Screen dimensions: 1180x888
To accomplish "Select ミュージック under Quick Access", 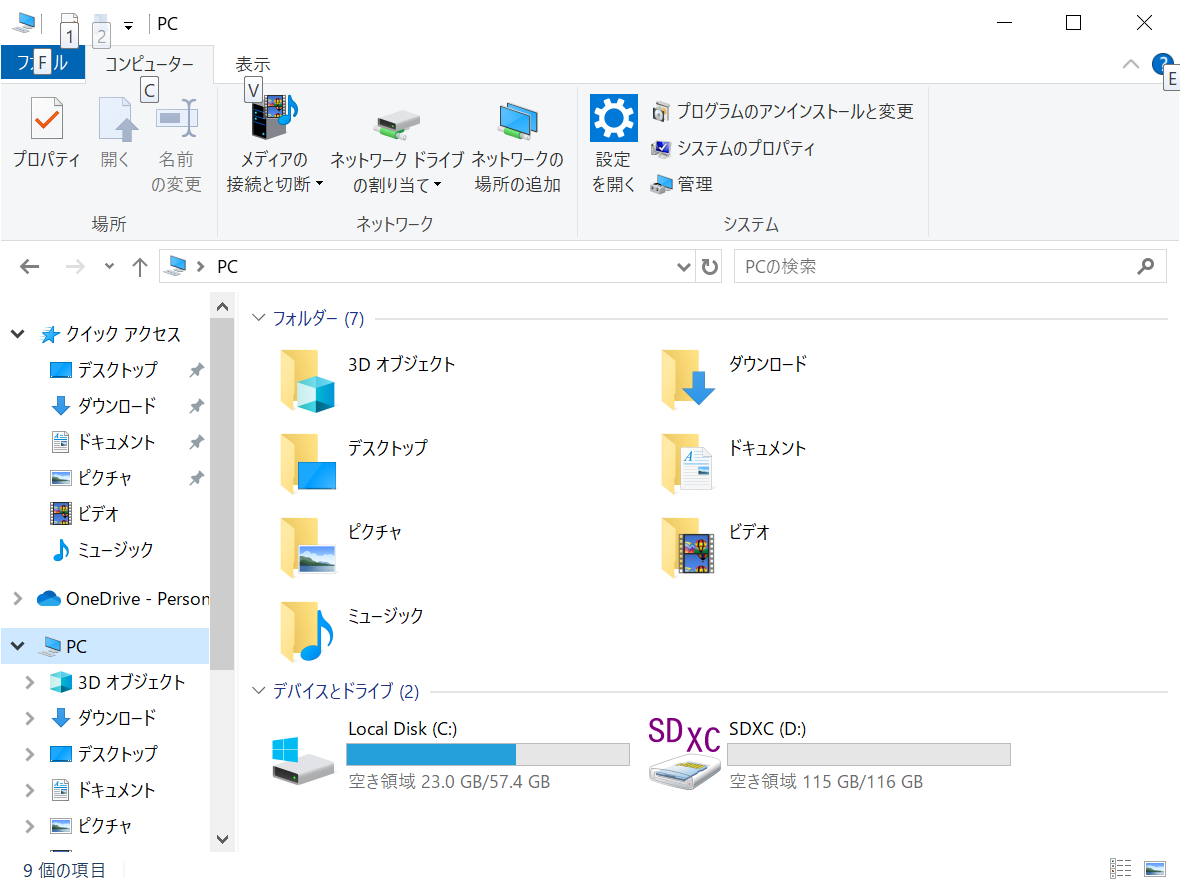I will click(102, 550).
